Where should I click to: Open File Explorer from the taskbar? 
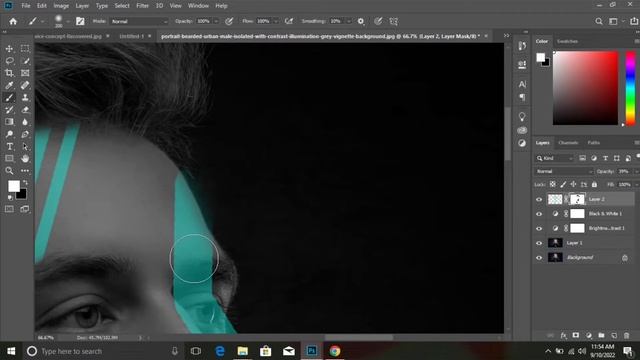click(x=243, y=351)
